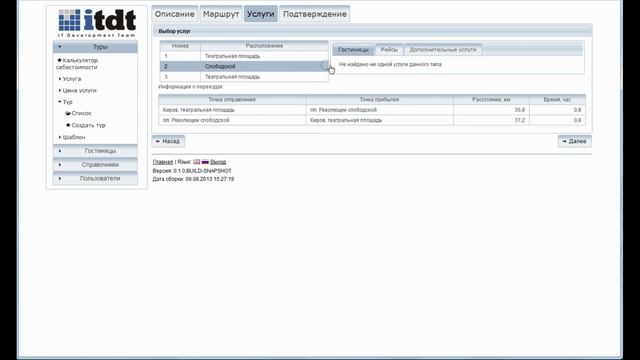Click the itdt logo
The height and width of the screenshot is (360, 640).
coord(97,23)
